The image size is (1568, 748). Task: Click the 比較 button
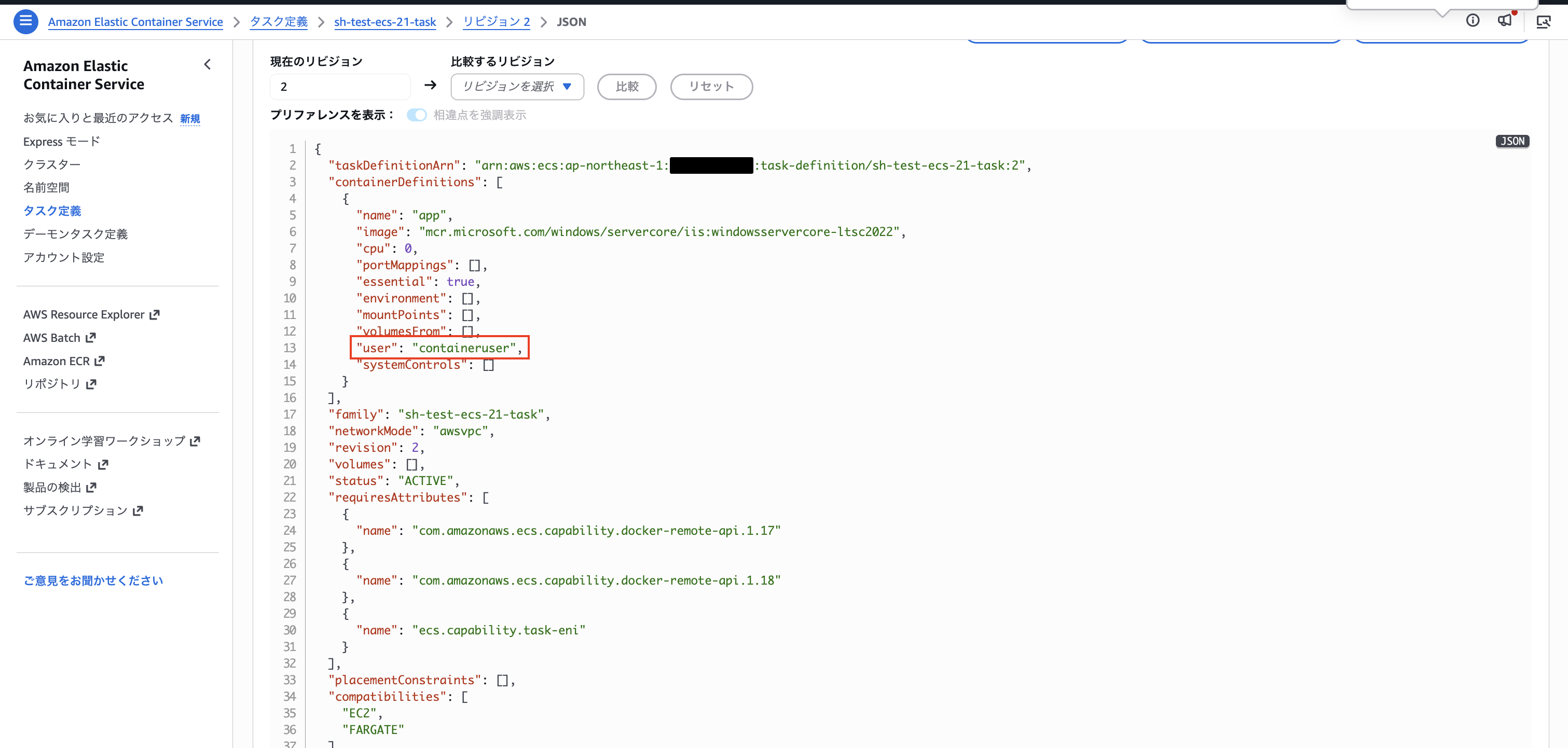click(x=627, y=87)
